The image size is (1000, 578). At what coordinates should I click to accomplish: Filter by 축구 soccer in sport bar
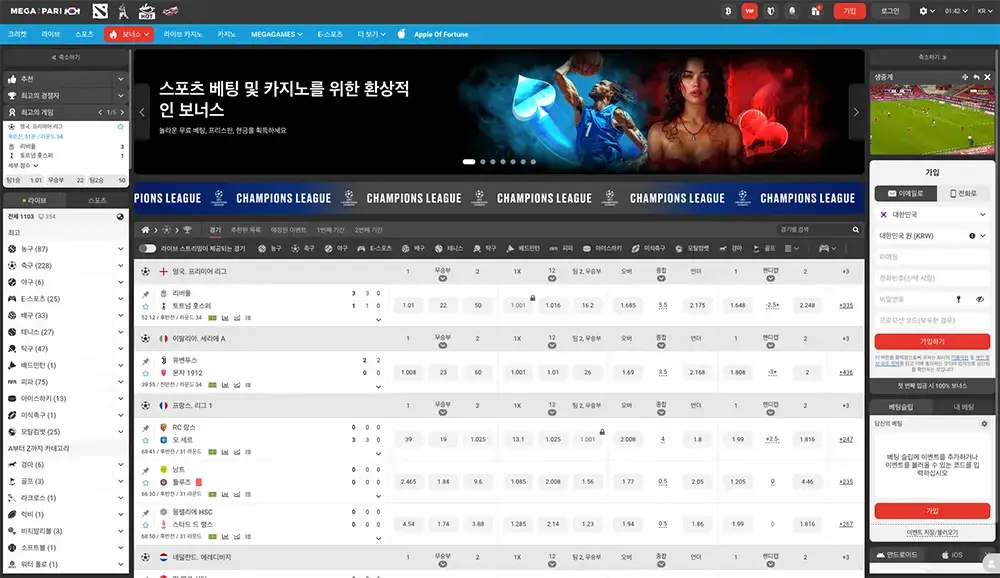point(303,248)
